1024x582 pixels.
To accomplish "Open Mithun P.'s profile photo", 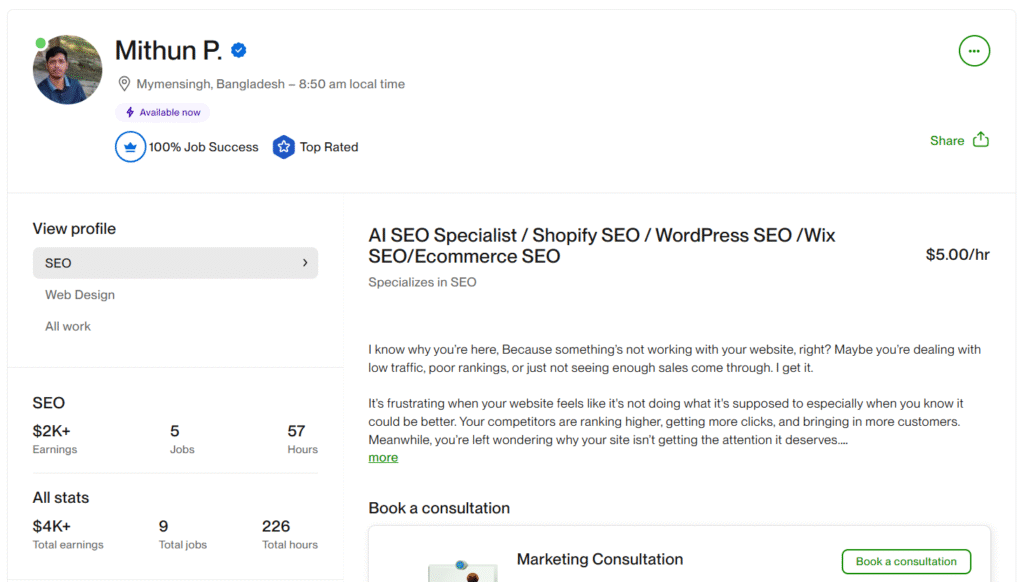I will (x=68, y=71).
